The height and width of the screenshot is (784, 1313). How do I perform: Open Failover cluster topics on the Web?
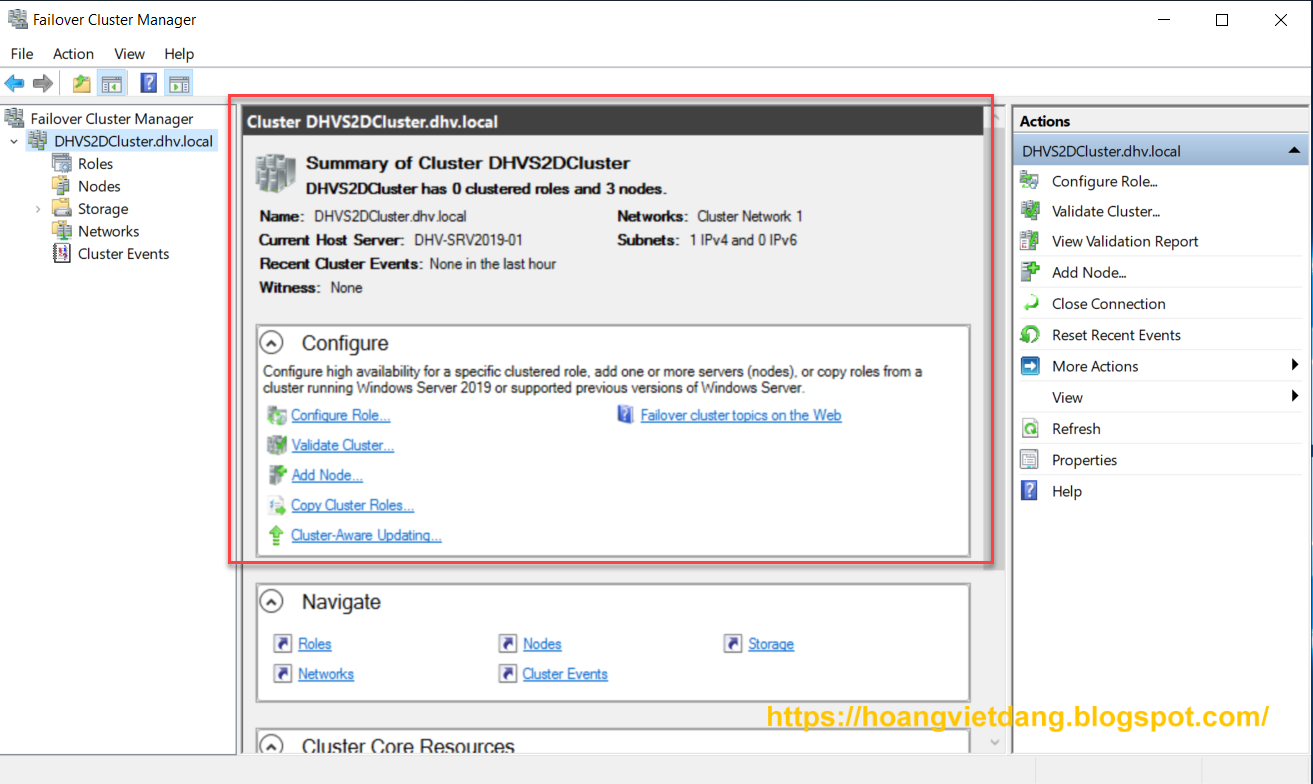(741, 415)
